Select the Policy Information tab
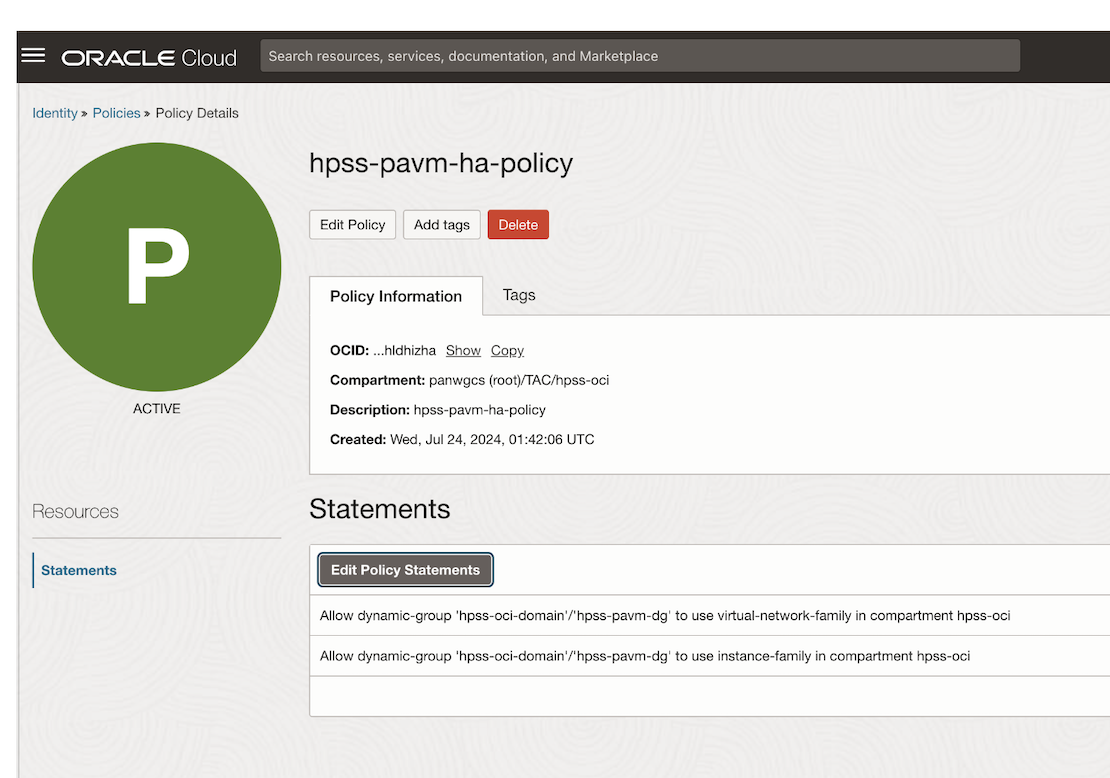The width and height of the screenshot is (1110, 778). (396, 296)
